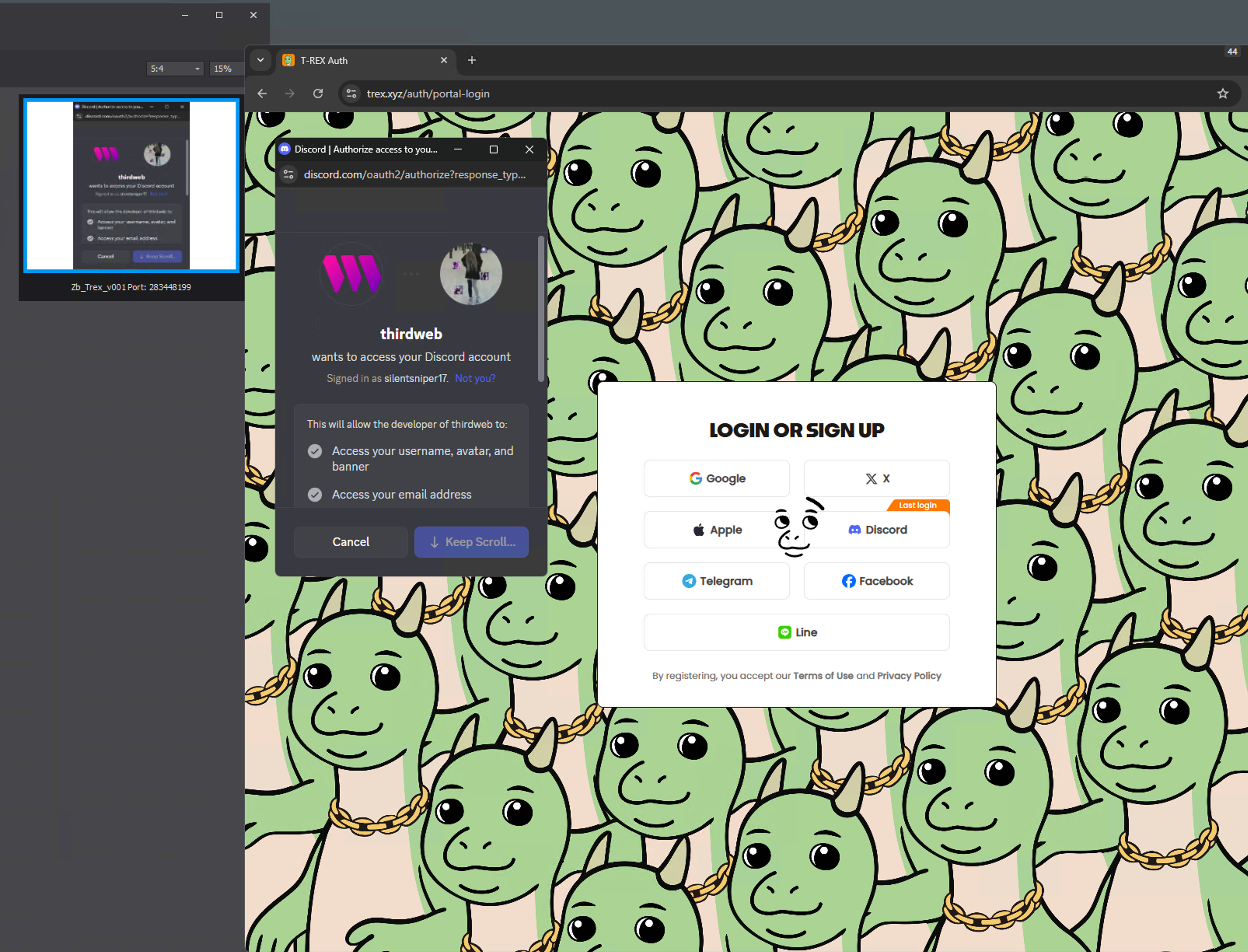Open a new browser tab
Screen dimensions: 1248x952
tap(472, 60)
